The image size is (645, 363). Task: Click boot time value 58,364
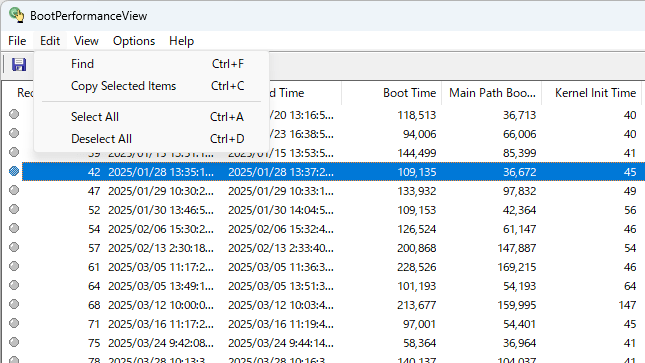(419, 343)
